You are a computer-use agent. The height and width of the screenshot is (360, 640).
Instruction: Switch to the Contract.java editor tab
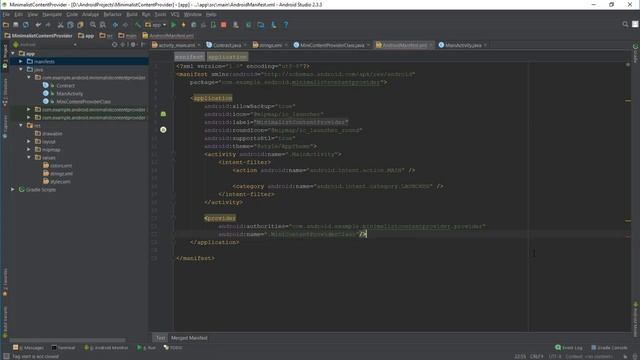point(227,45)
